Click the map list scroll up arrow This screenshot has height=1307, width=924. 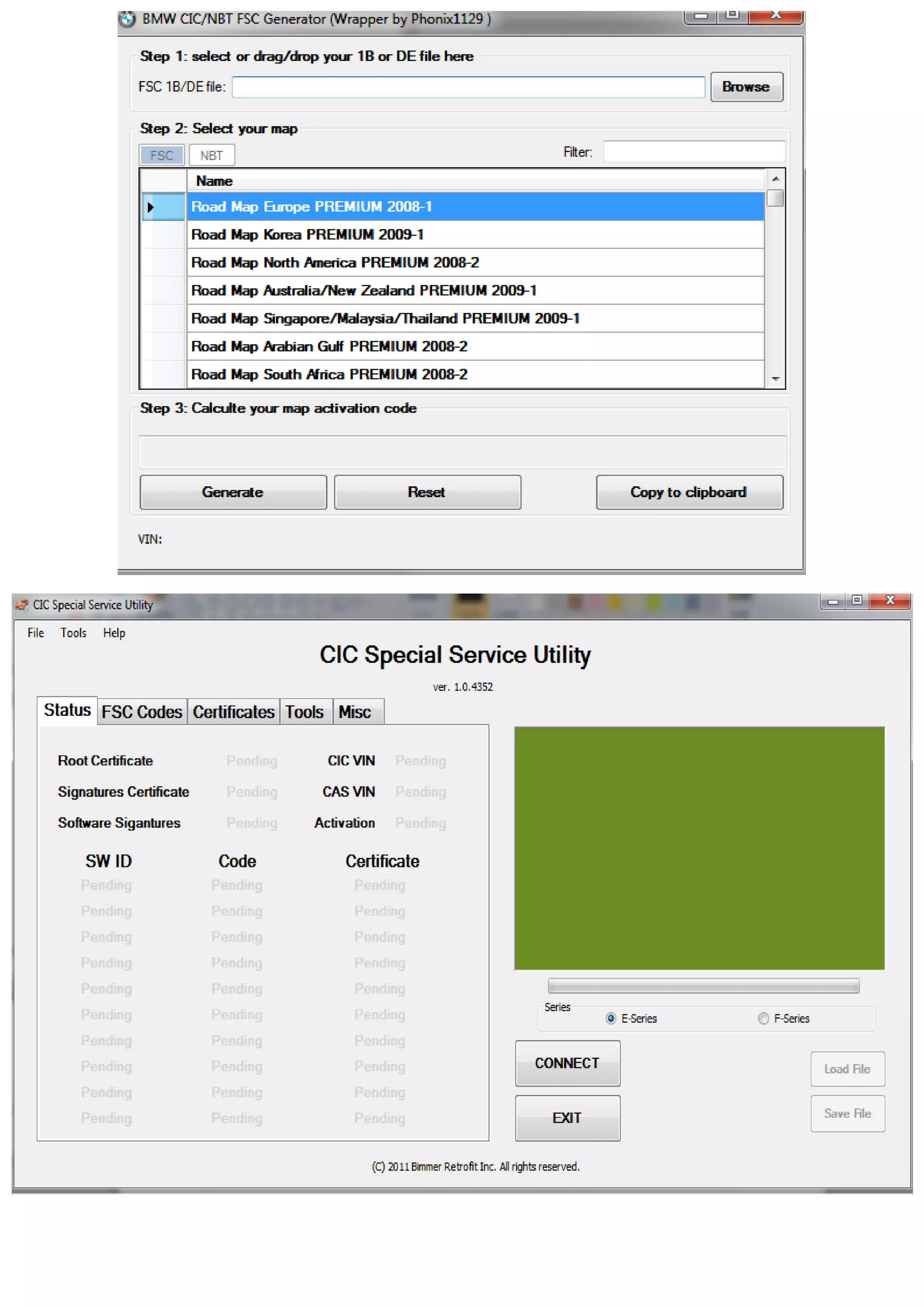tap(775, 179)
